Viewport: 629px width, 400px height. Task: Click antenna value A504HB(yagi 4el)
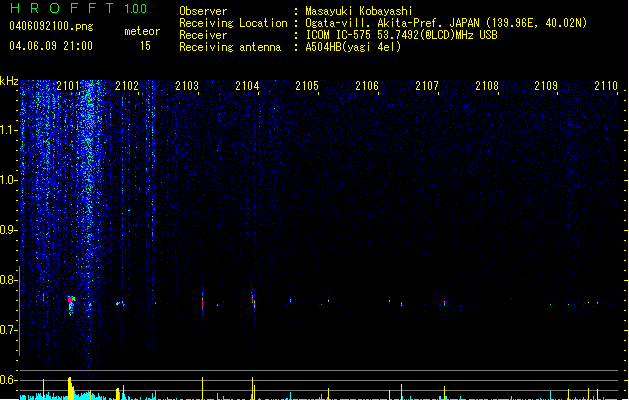353,47
